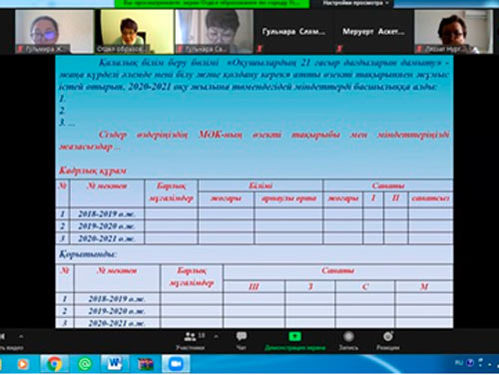Toggle the video camera control

point(7,341)
